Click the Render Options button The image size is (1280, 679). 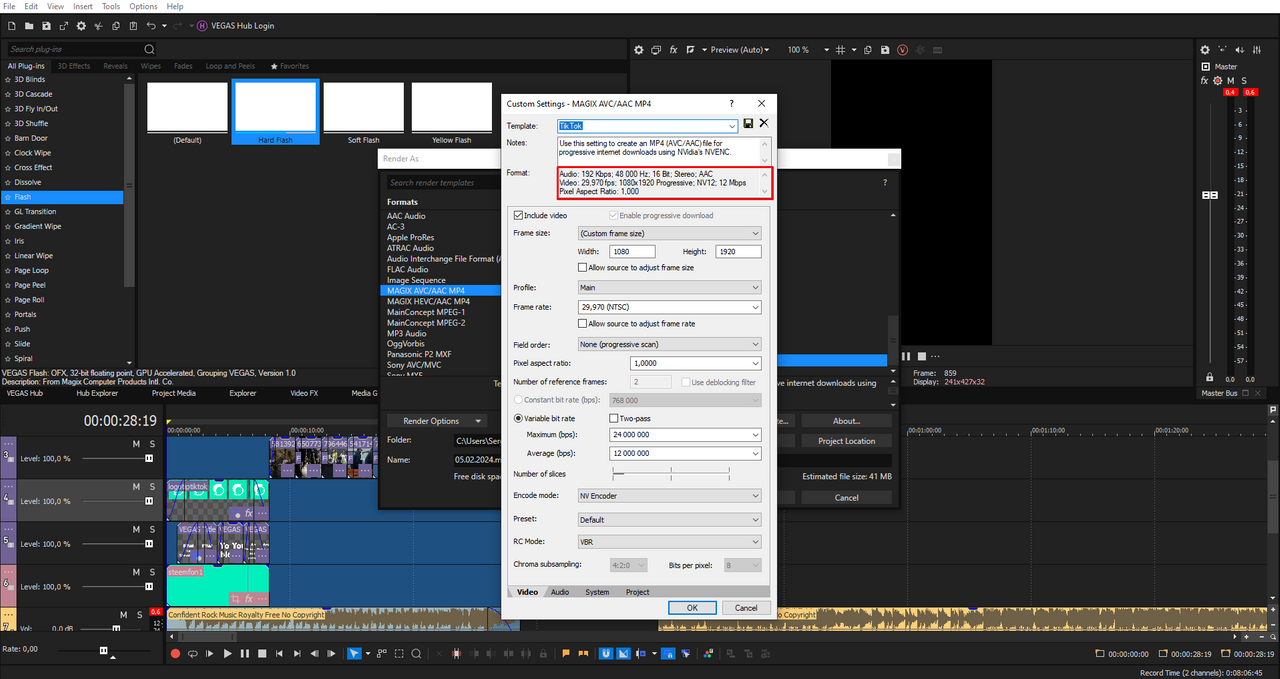coord(436,421)
